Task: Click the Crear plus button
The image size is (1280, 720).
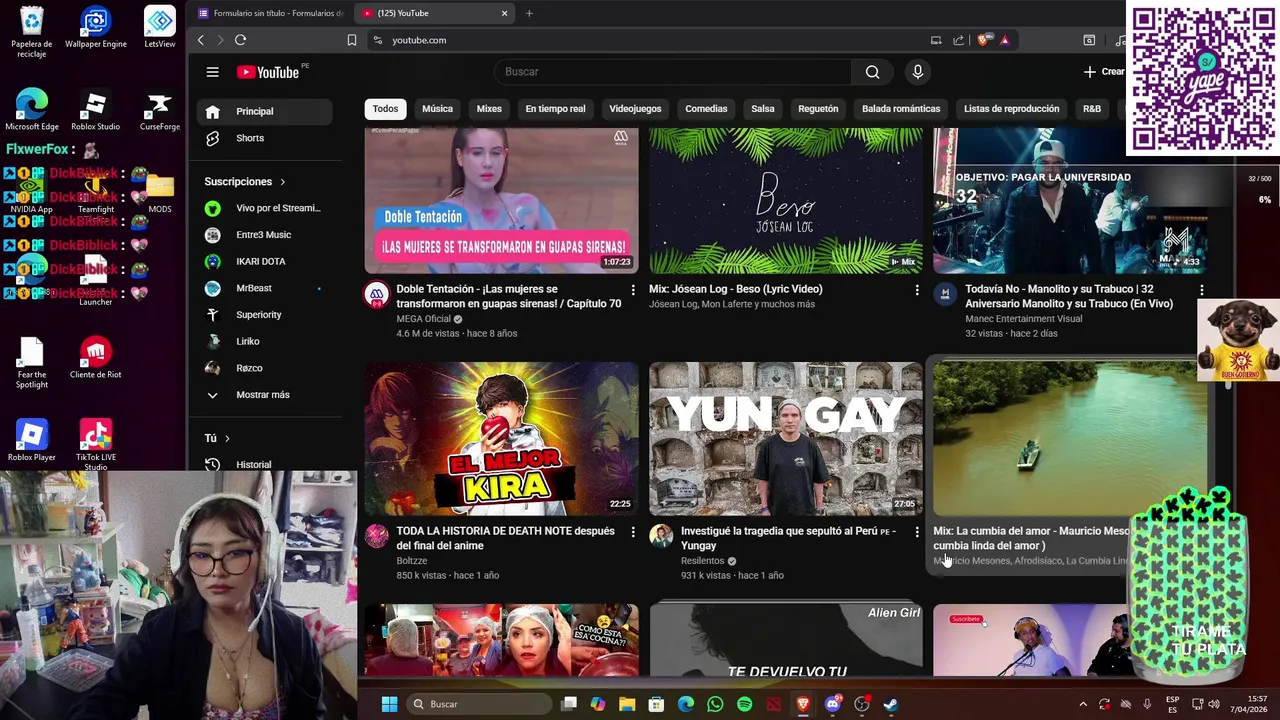Action: pos(1105,72)
